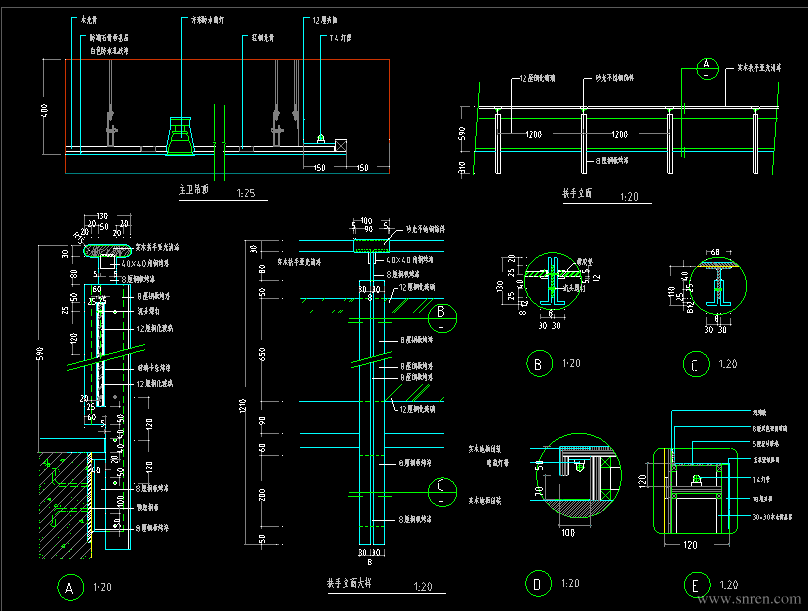The height and width of the screenshot is (611, 808).
Task: Select reference bubble B on the enlarged handrail elevation
Action: [x=442, y=318]
